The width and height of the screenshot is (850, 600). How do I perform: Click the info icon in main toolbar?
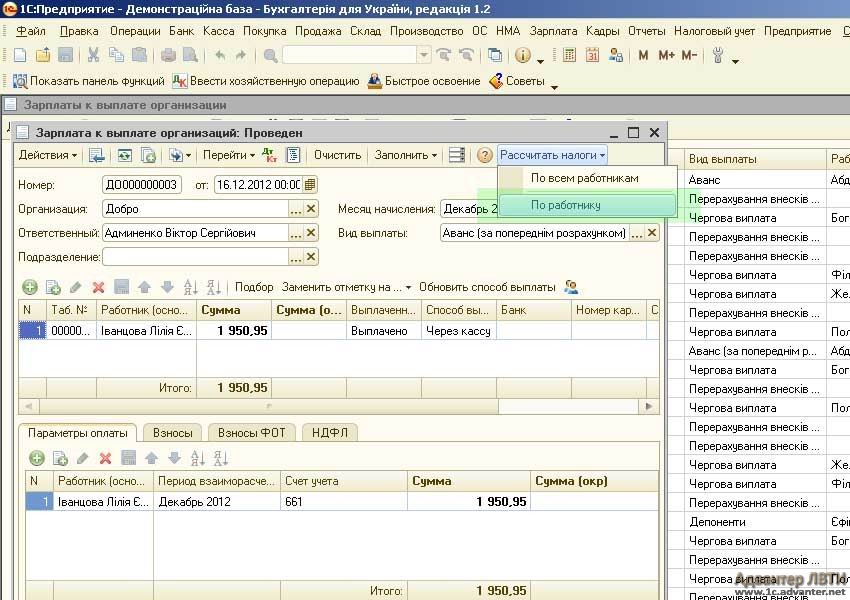523,55
